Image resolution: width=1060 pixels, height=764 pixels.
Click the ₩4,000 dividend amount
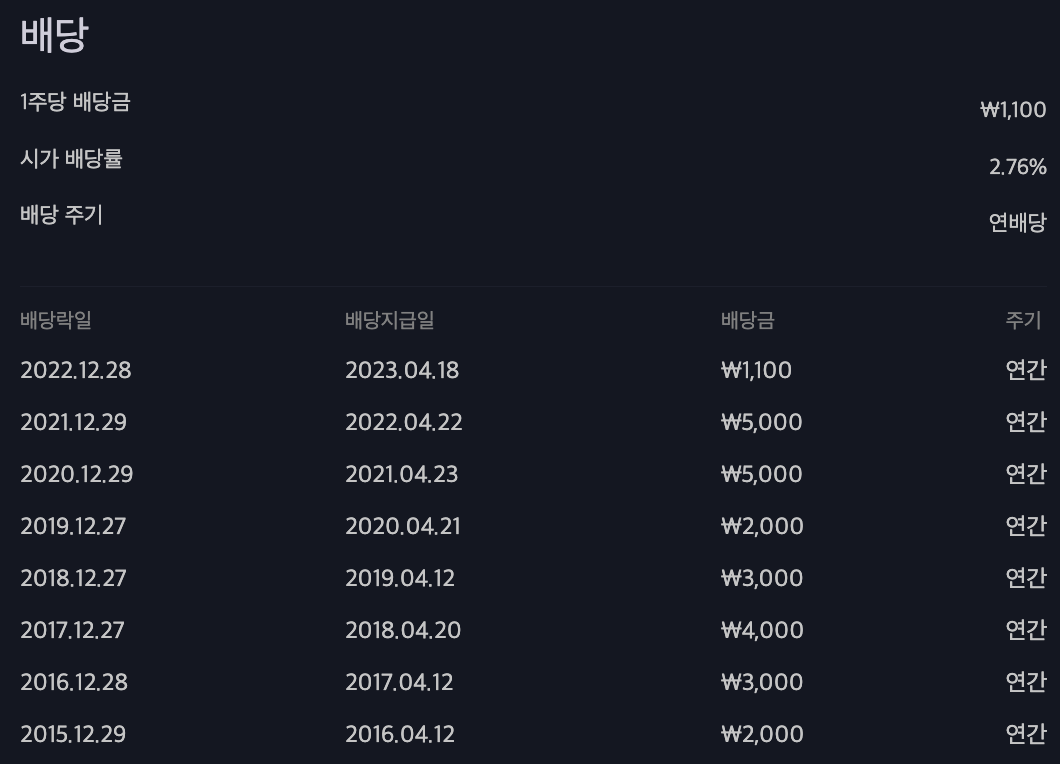762,630
